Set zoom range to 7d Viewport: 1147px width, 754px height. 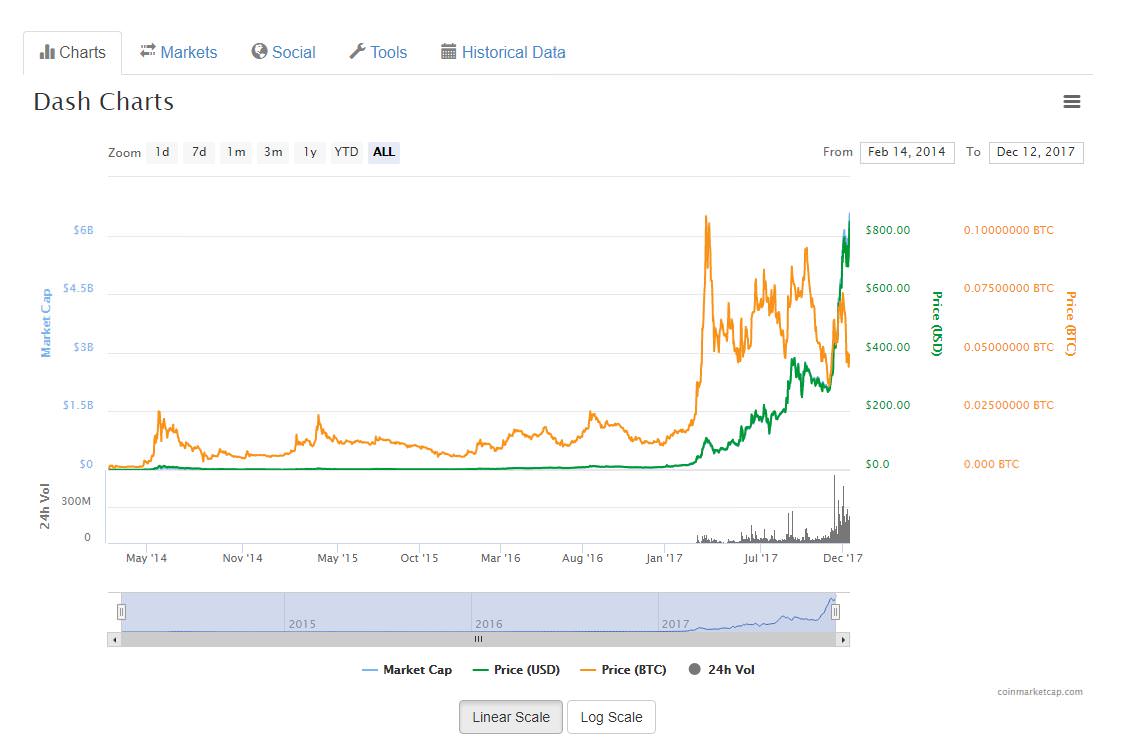(199, 152)
